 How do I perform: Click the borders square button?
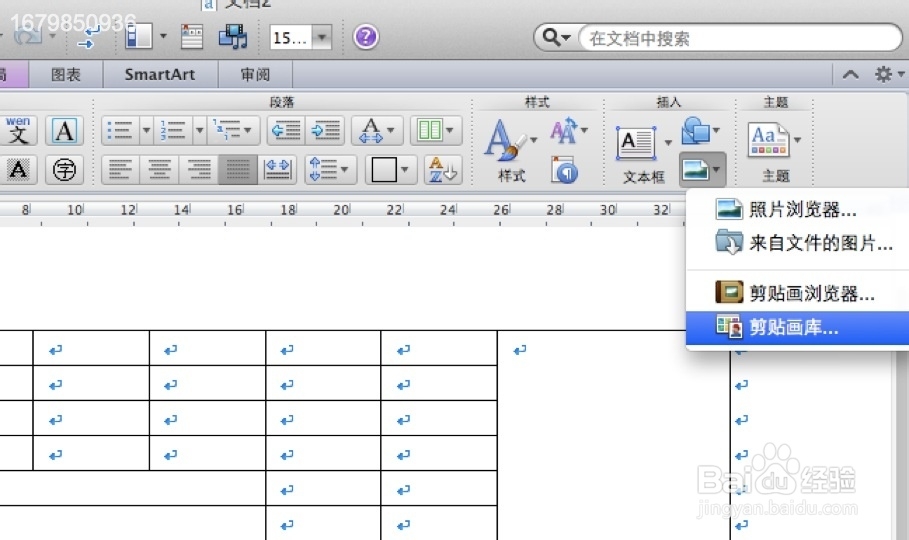[x=383, y=170]
